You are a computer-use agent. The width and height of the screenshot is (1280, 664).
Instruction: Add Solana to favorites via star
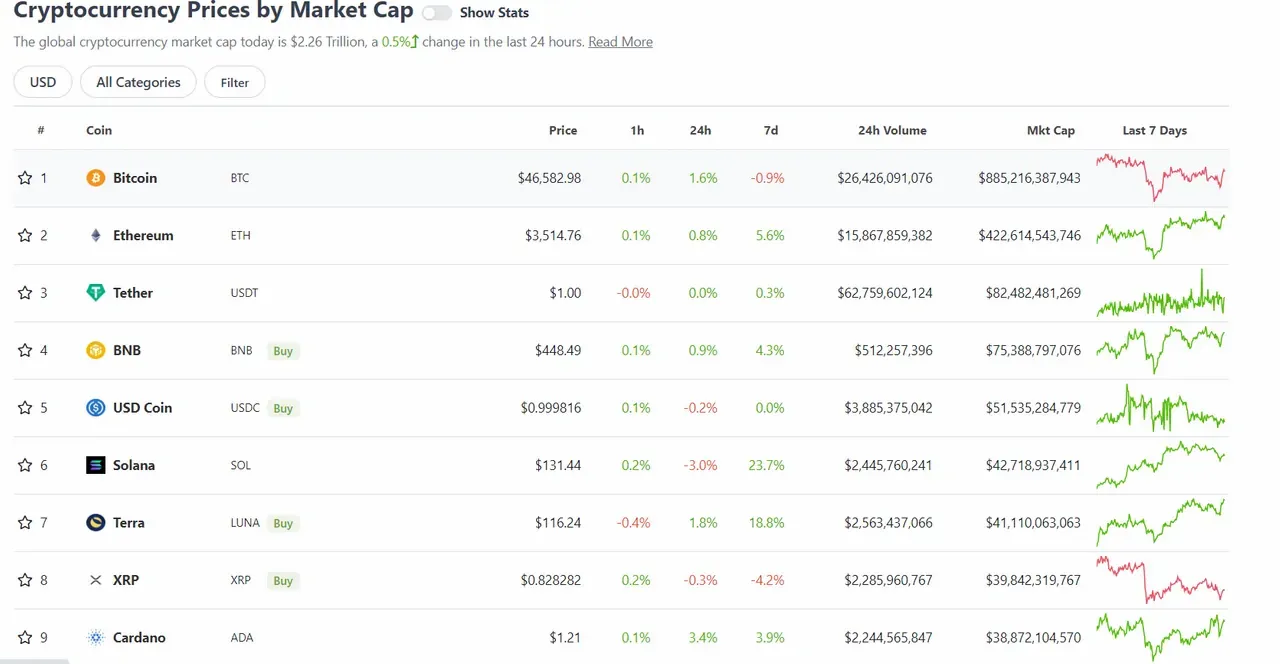pos(25,466)
